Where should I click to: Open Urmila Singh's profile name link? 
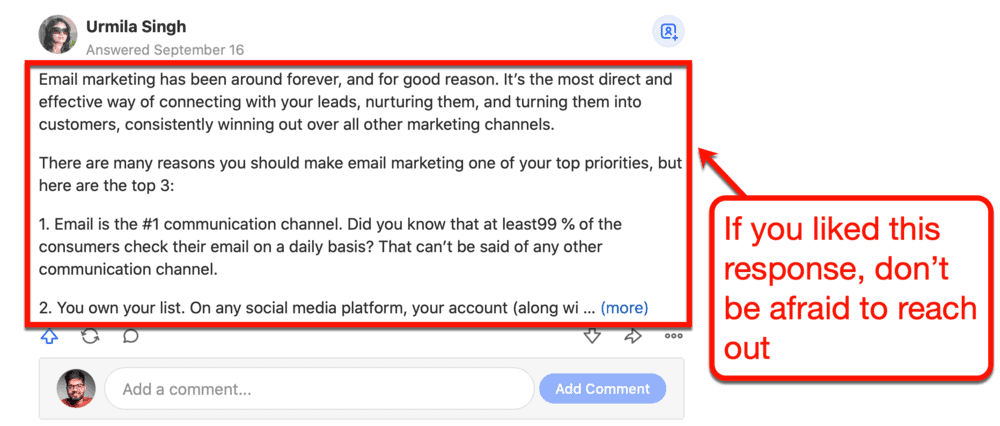point(136,27)
